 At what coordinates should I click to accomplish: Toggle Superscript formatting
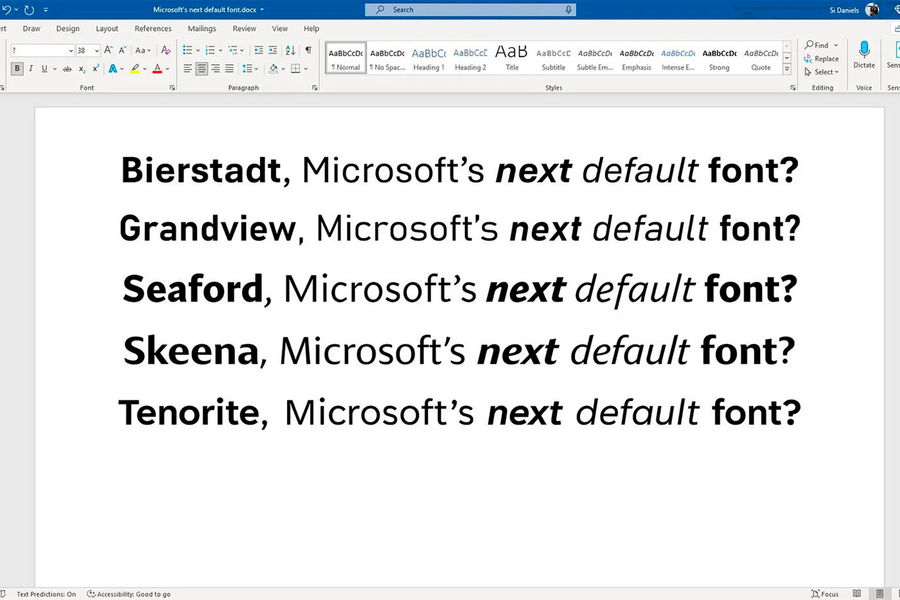pyautogui.click(x=95, y=69)
